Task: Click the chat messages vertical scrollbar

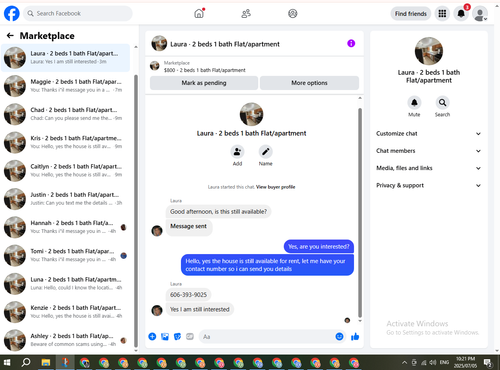Action: [x=360, y=213]
